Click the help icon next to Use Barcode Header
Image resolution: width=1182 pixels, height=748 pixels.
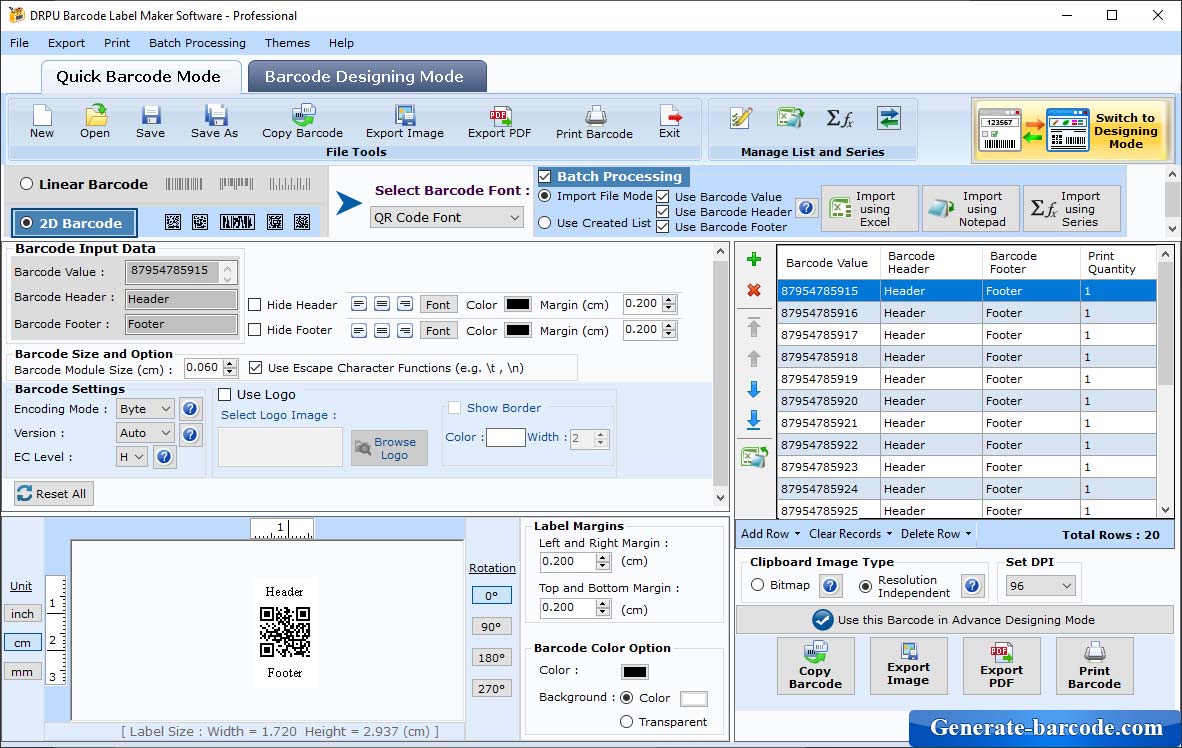(807, 207)
